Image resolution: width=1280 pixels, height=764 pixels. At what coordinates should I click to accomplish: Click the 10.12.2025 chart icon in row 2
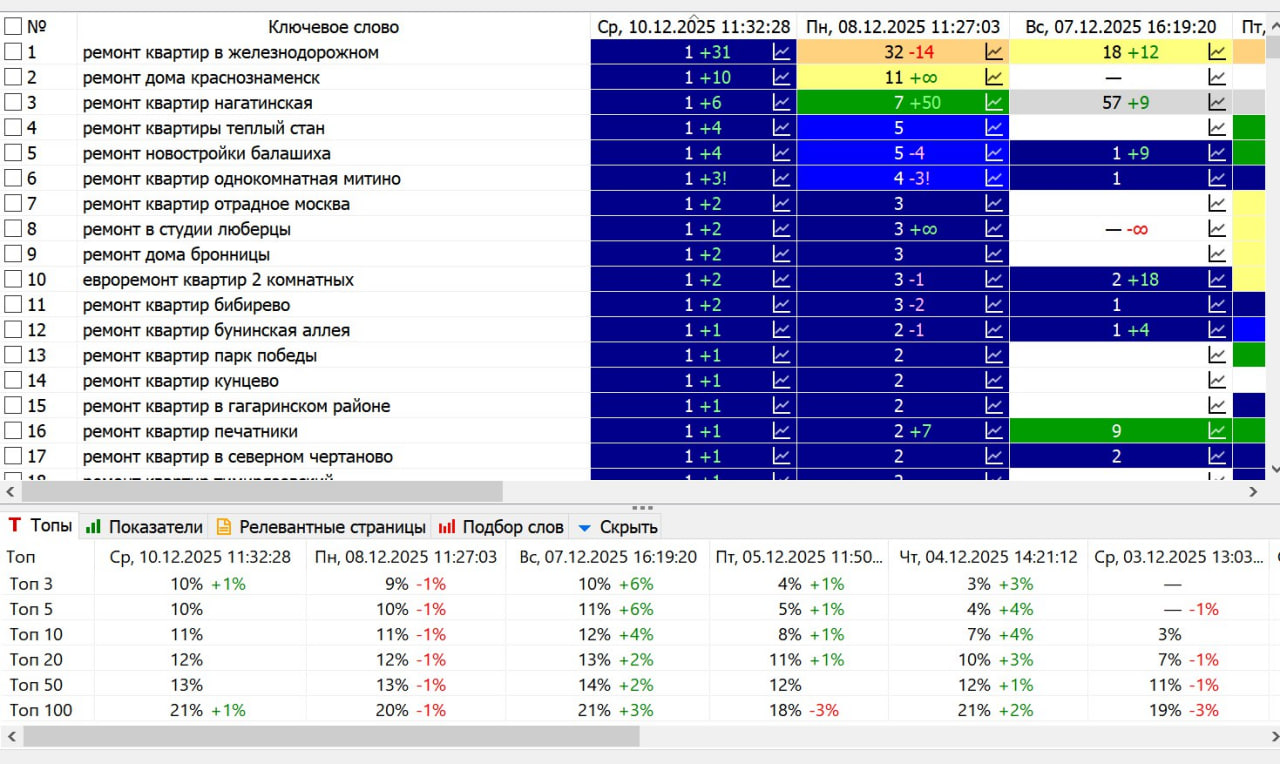[x=781, y=77]
